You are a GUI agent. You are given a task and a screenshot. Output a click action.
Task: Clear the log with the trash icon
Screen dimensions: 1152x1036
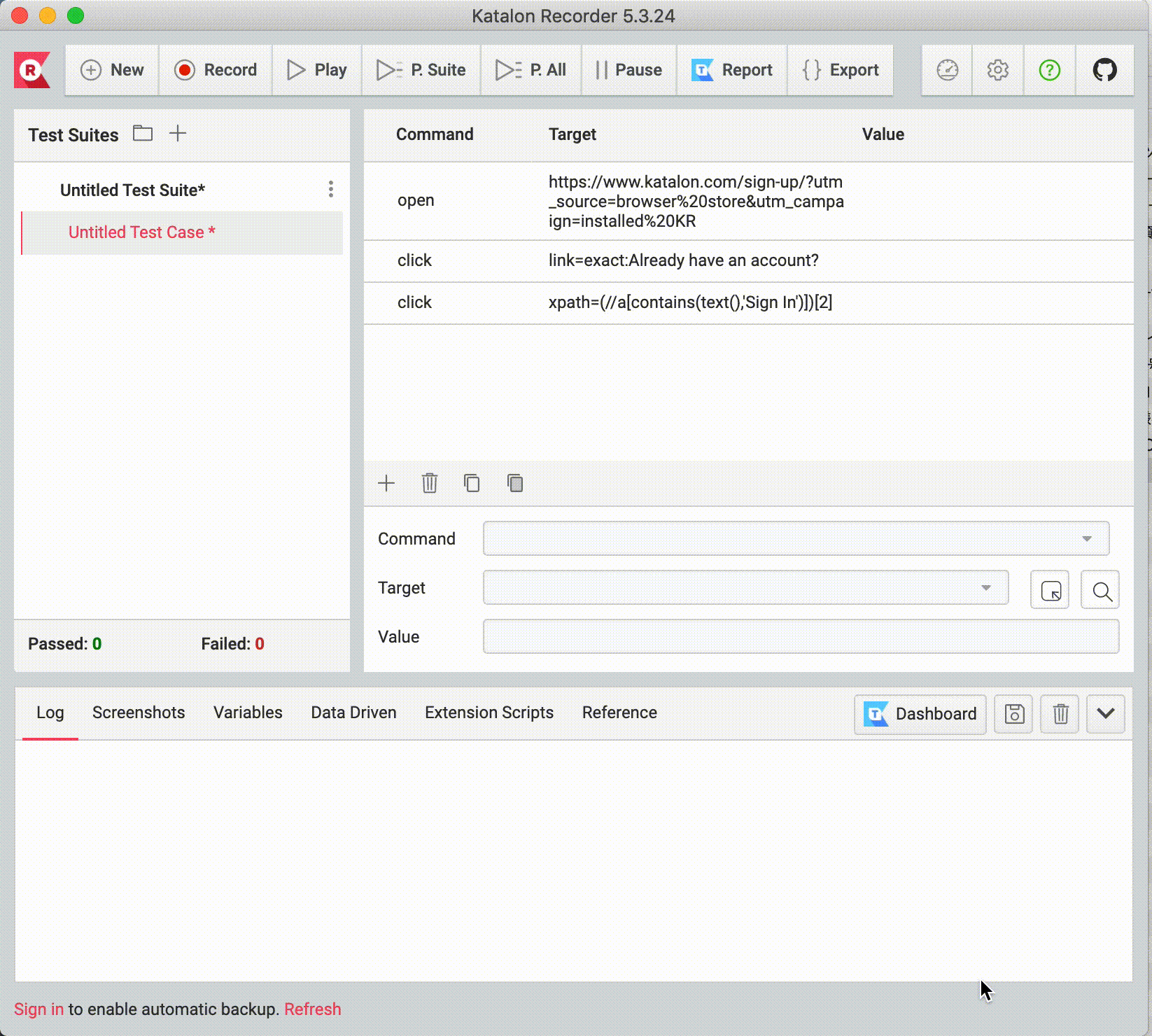coord(1060,714)
